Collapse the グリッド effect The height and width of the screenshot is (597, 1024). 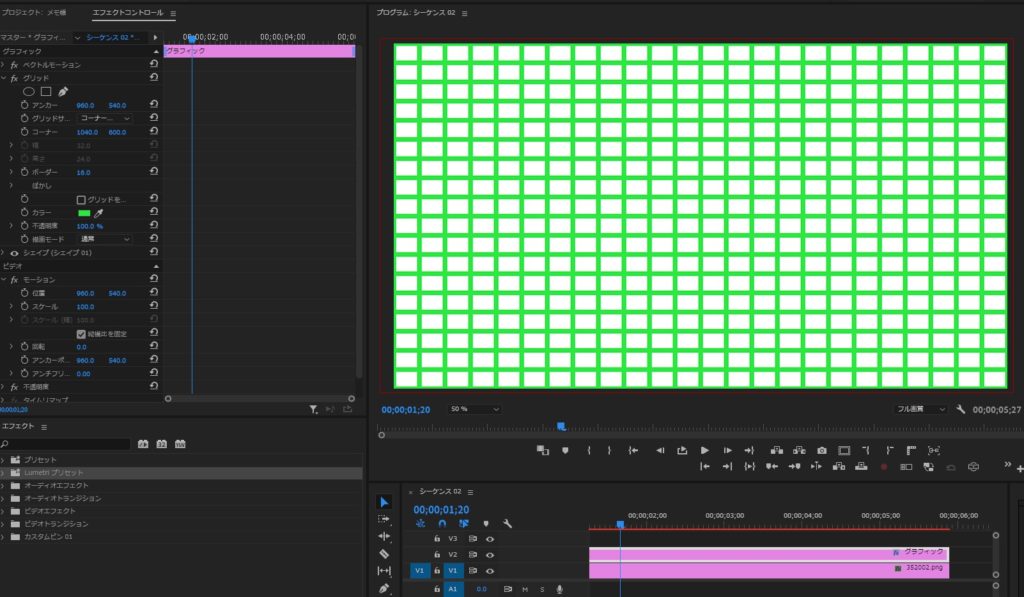click(3, 78)
